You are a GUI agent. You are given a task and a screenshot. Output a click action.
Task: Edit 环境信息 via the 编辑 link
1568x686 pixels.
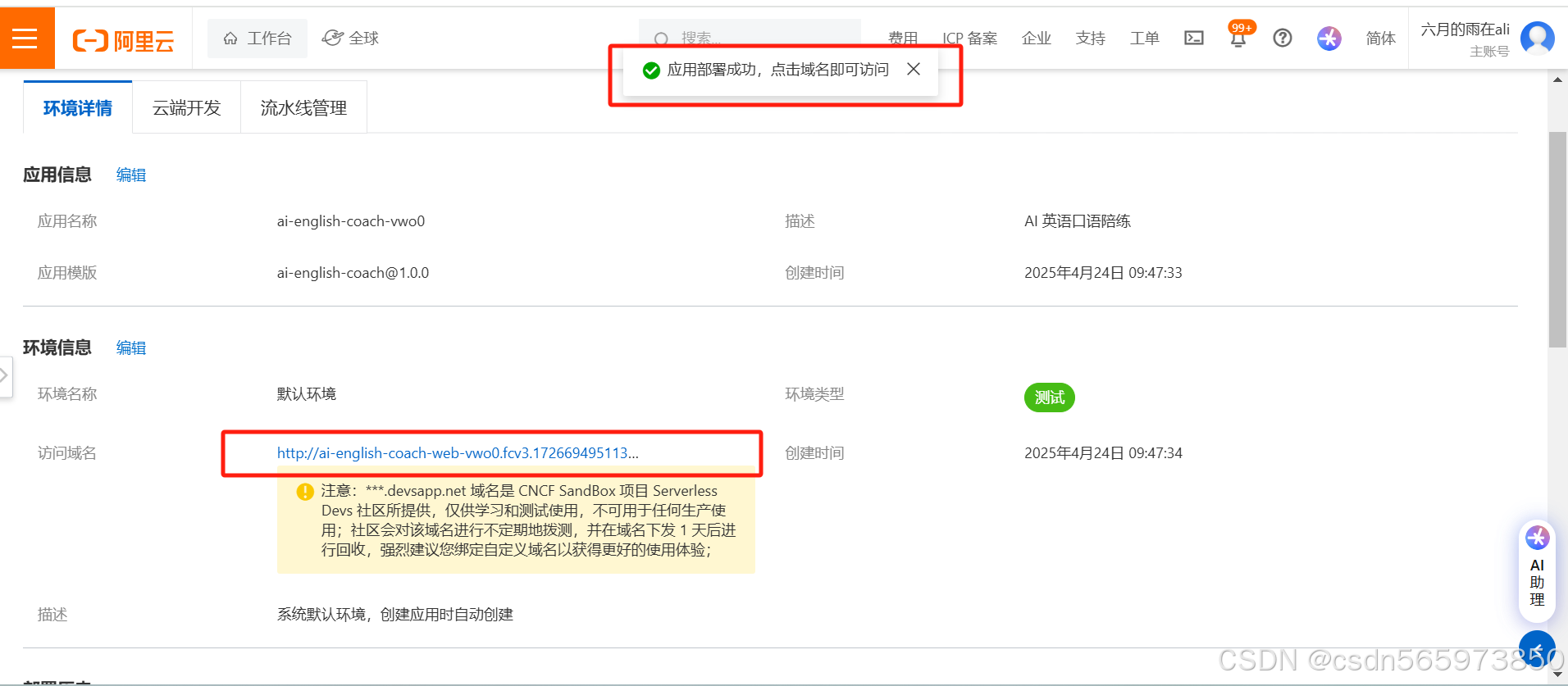point(131,348)
